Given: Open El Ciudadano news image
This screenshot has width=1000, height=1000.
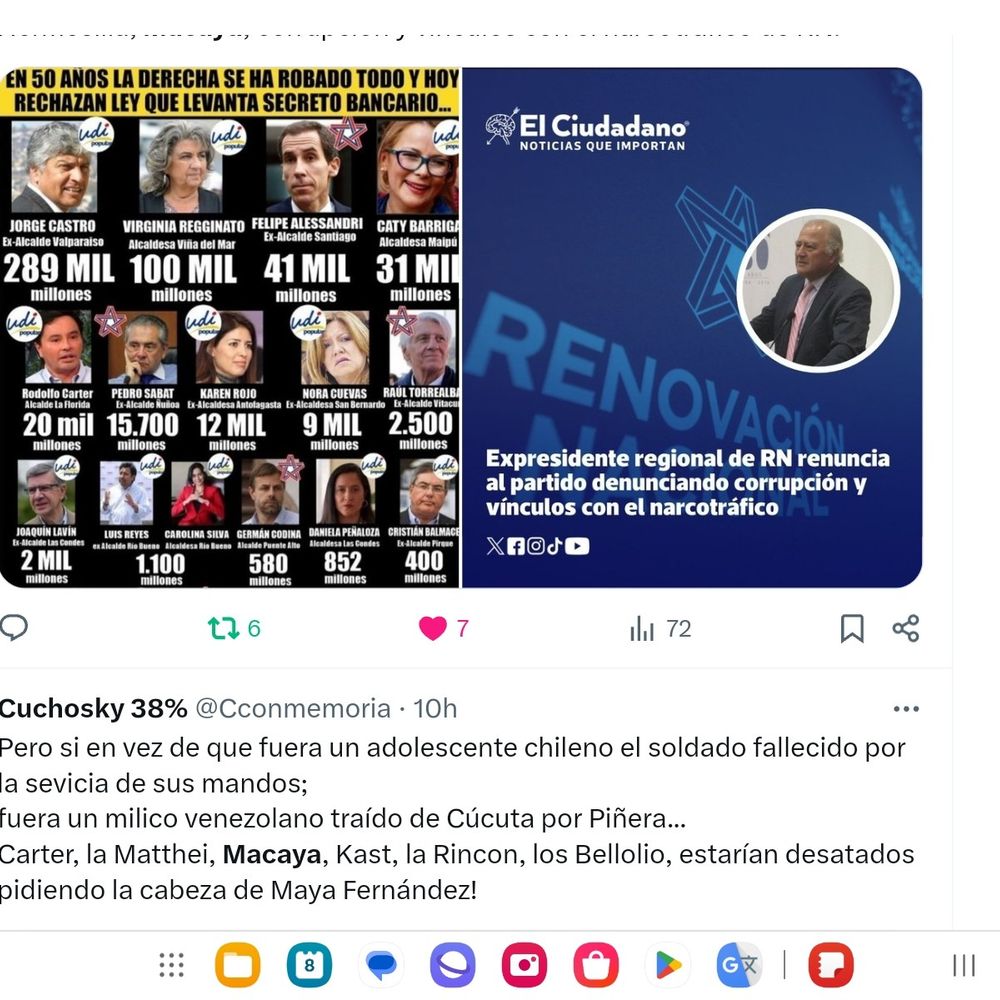Looking at the screenshot, I should pos(692,327).
